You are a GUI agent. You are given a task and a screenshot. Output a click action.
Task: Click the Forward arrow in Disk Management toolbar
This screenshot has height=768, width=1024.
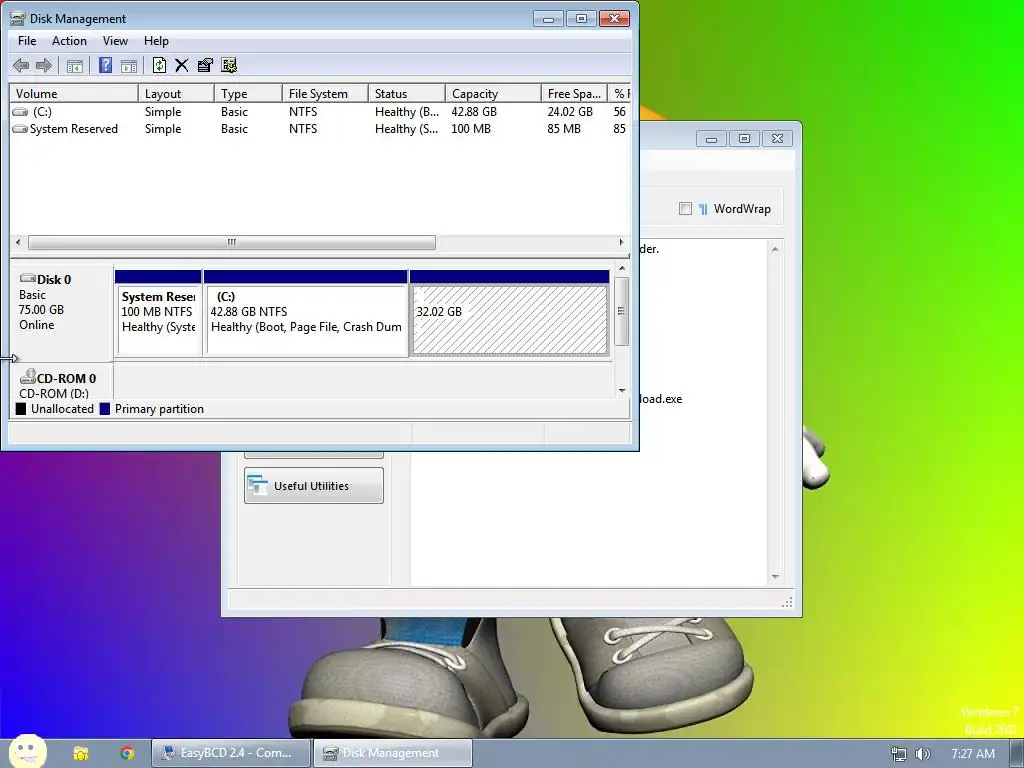(x=44, y=65)
